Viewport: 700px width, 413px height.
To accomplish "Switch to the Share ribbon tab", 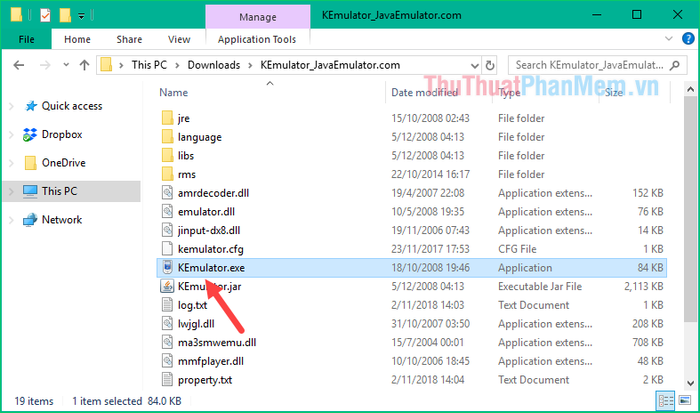I will click(129, 39).
